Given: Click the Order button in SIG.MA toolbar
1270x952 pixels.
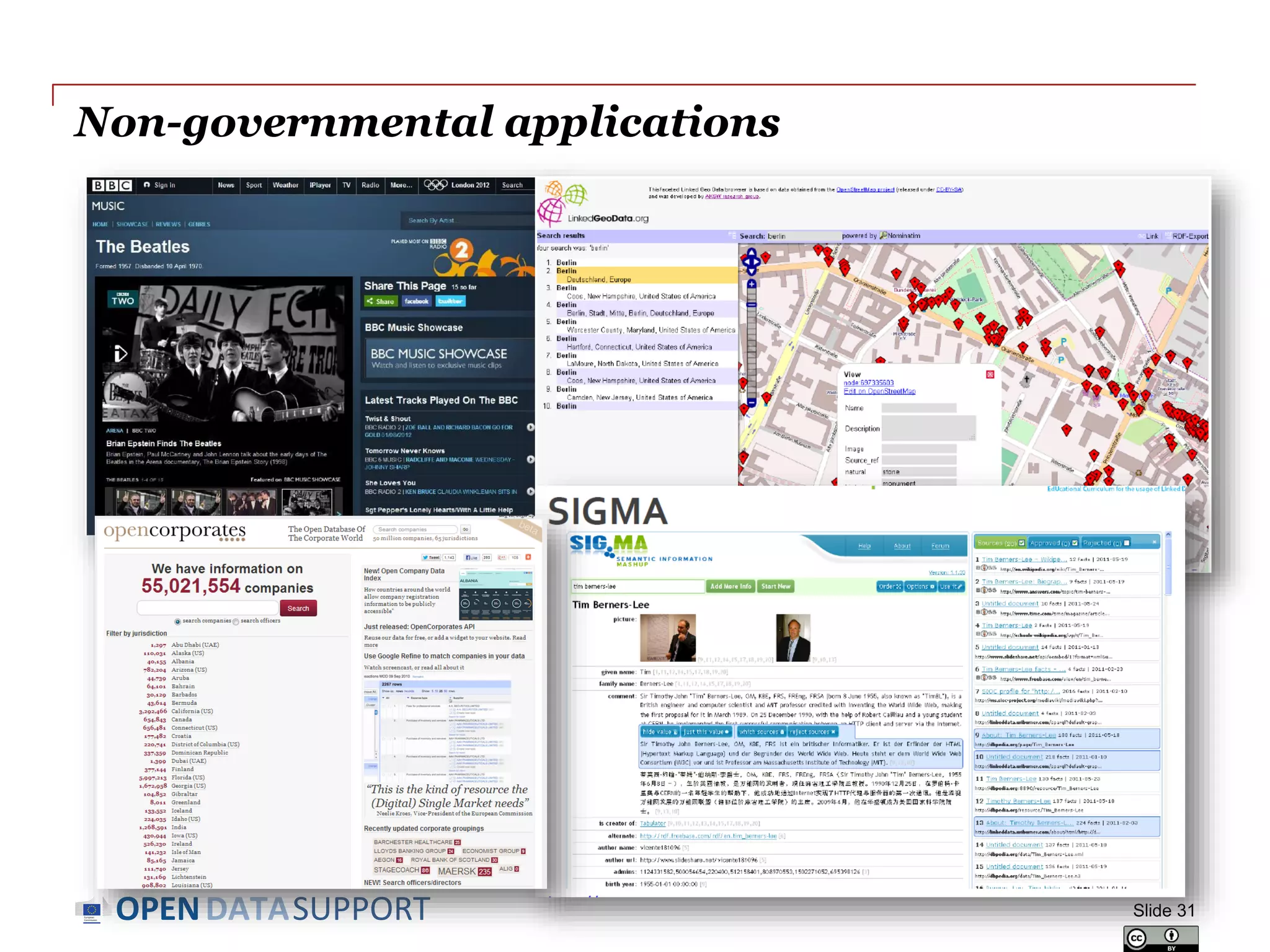Looking at the screenshot, I should click(890, 586).
